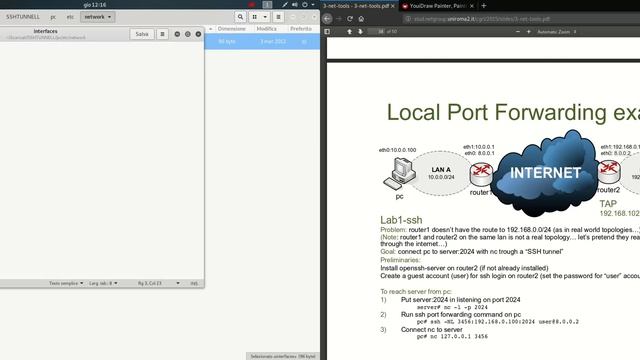The width and height of the screenshot is (640, 360).
Task: Open the Rg/Col cursor position dropdown
Action: pyautogui.click(x=158, y=283)
